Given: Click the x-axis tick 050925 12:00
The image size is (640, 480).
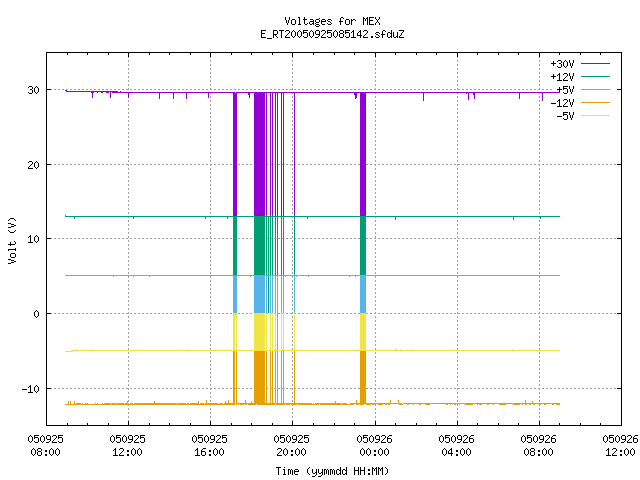Looking at the screenshot, I should coord(127,446).
